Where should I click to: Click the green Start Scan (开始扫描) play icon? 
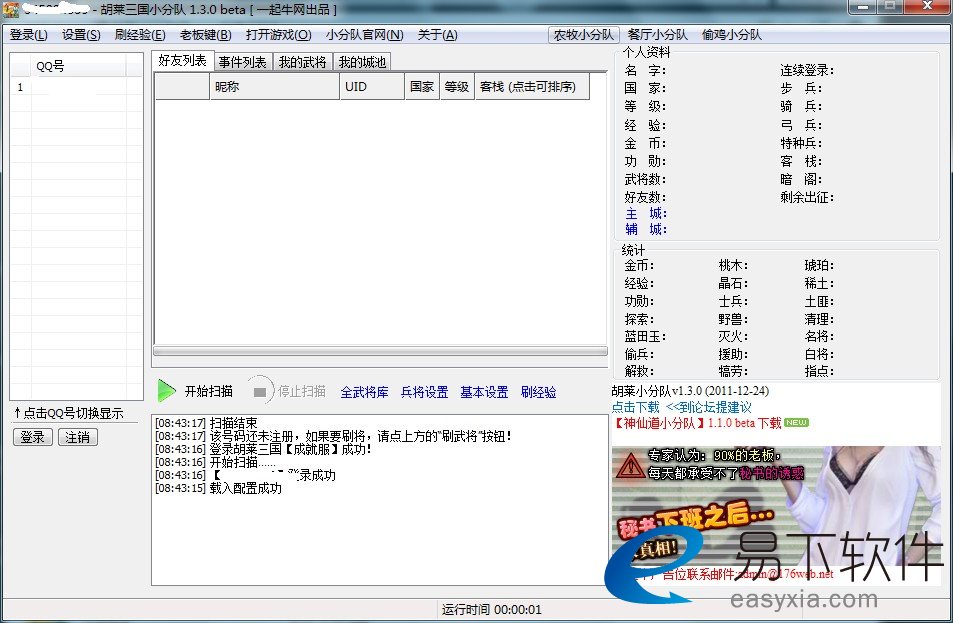pos(167,391)
